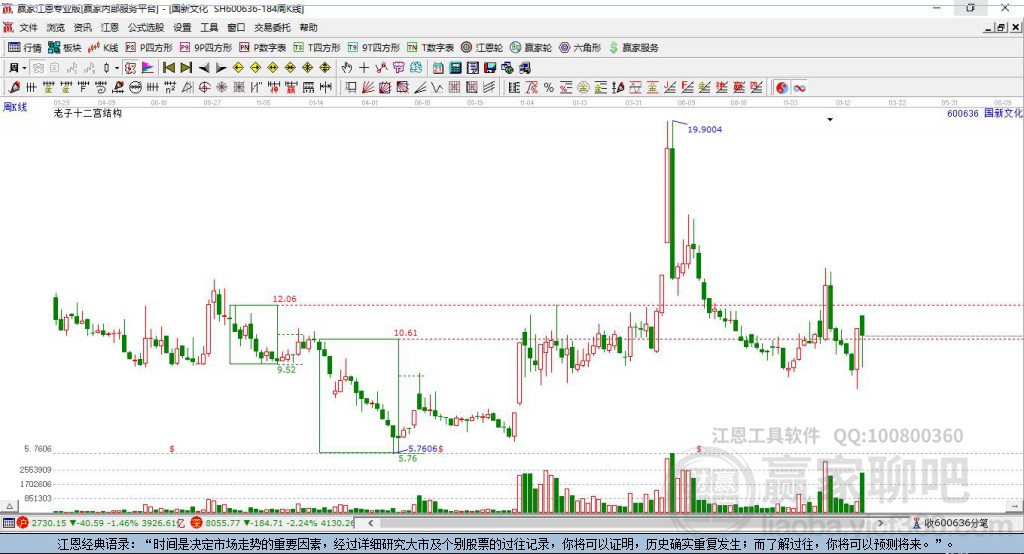
Task: Expand the 周 period dropdown
Action: point(24,68)
